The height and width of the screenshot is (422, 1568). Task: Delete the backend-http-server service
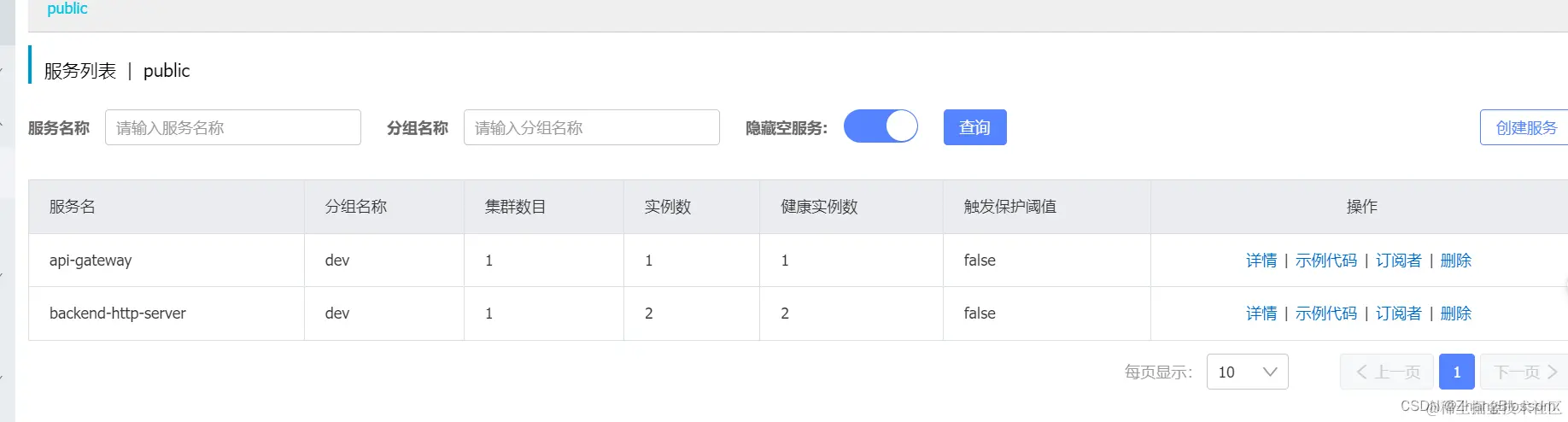click(x=1455, y=314)
